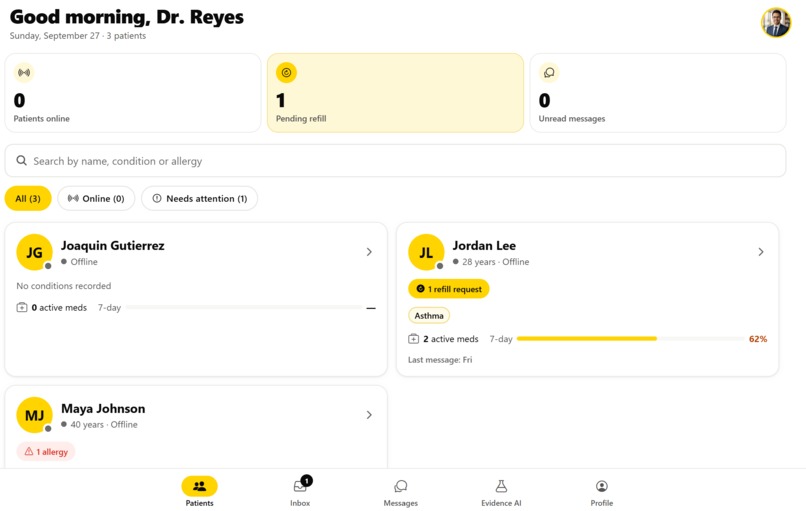Click the "Last message: Fri" text
This screenshot has width=806, height=511.
pos(440,360)
